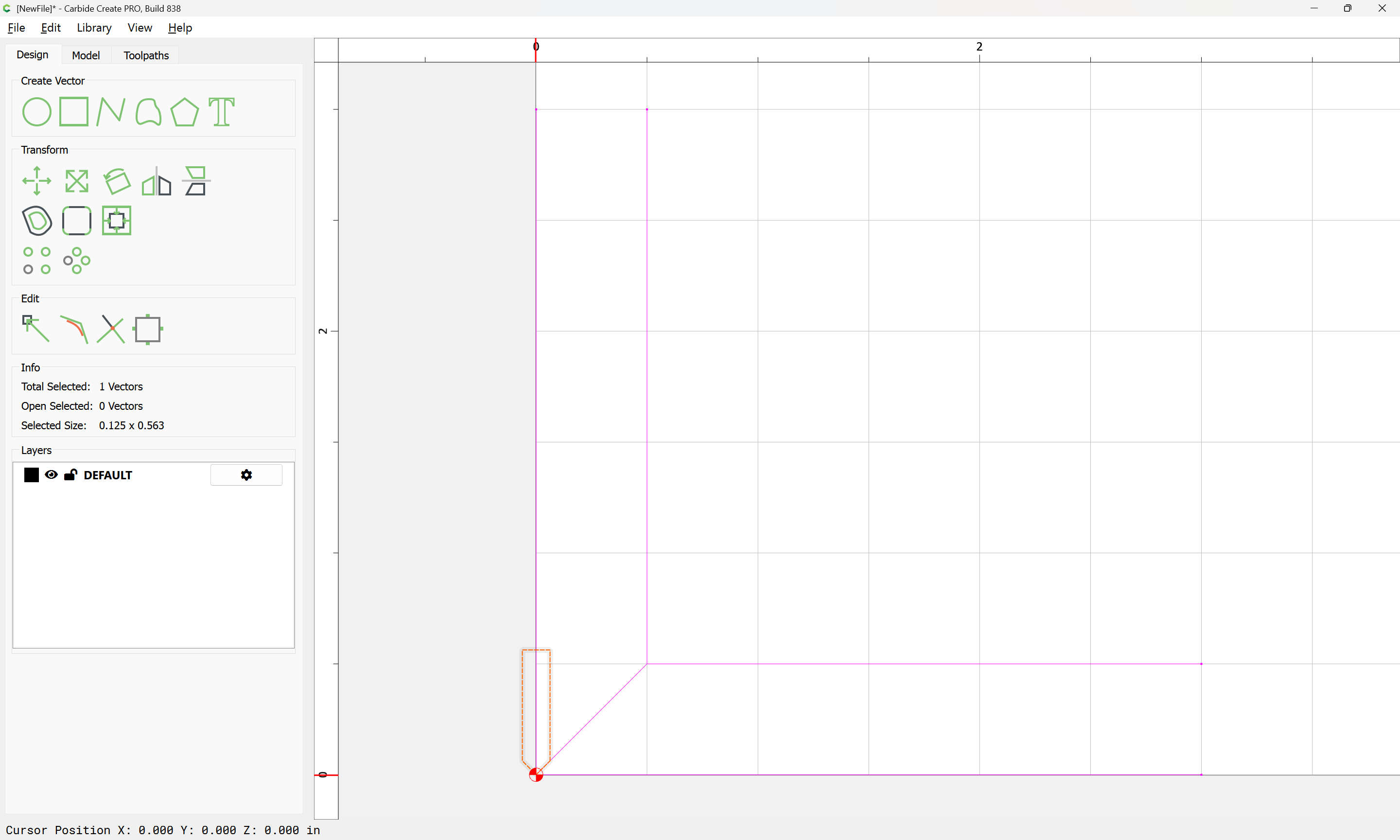The width and height of the screenshot is (1400, 840).
Task: Select the Node Edit tool
Action: pos(35,329)
